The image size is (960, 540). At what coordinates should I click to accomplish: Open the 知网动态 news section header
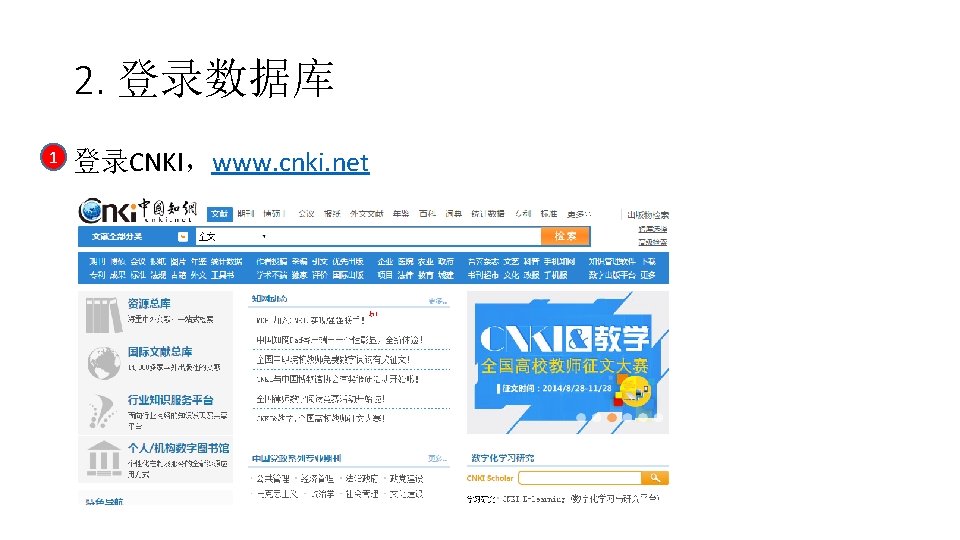pos(269,299)
